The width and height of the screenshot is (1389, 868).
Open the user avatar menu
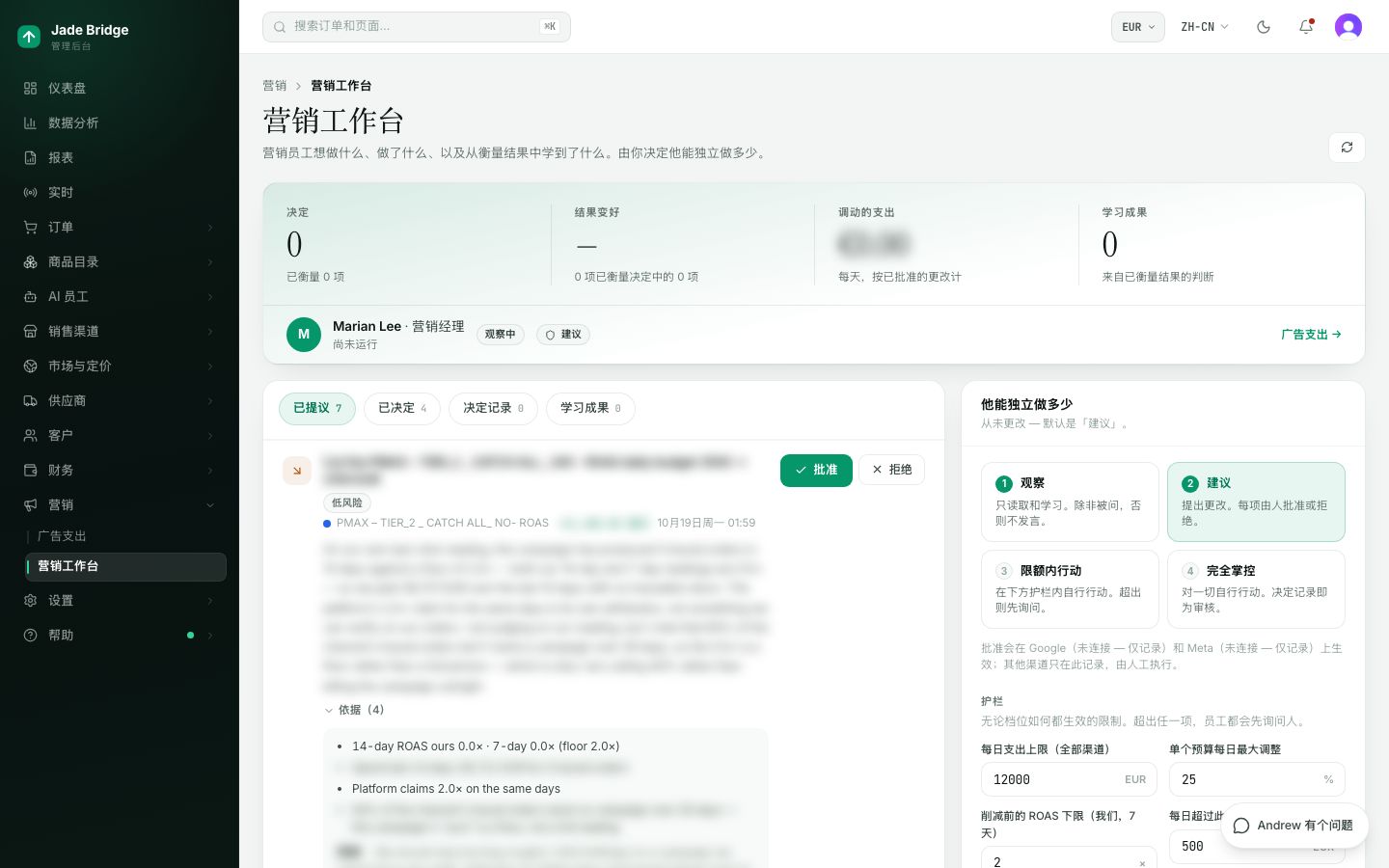[x=1348, y=27]
